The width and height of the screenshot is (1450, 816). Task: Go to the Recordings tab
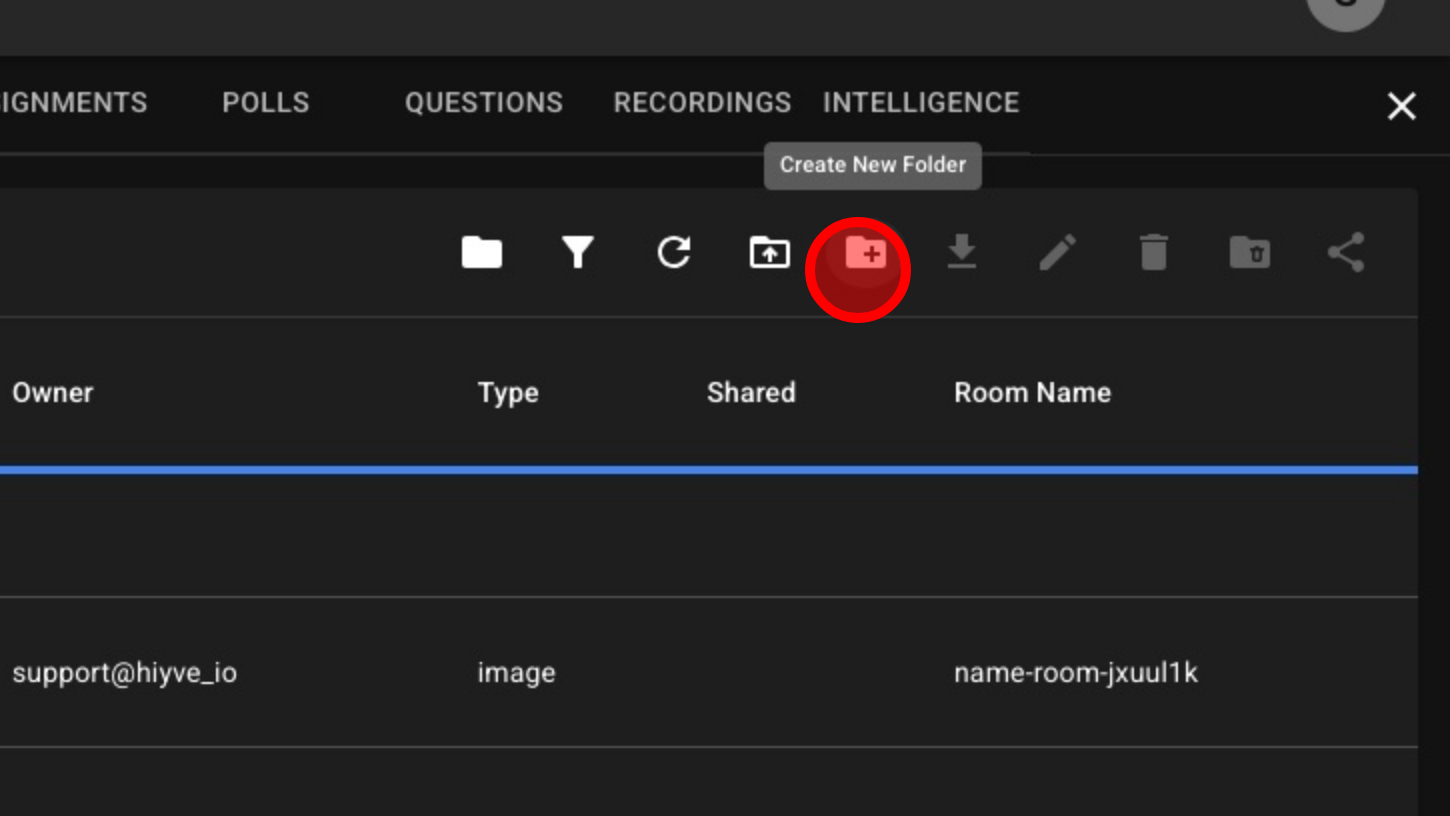(x=702, y=102)
